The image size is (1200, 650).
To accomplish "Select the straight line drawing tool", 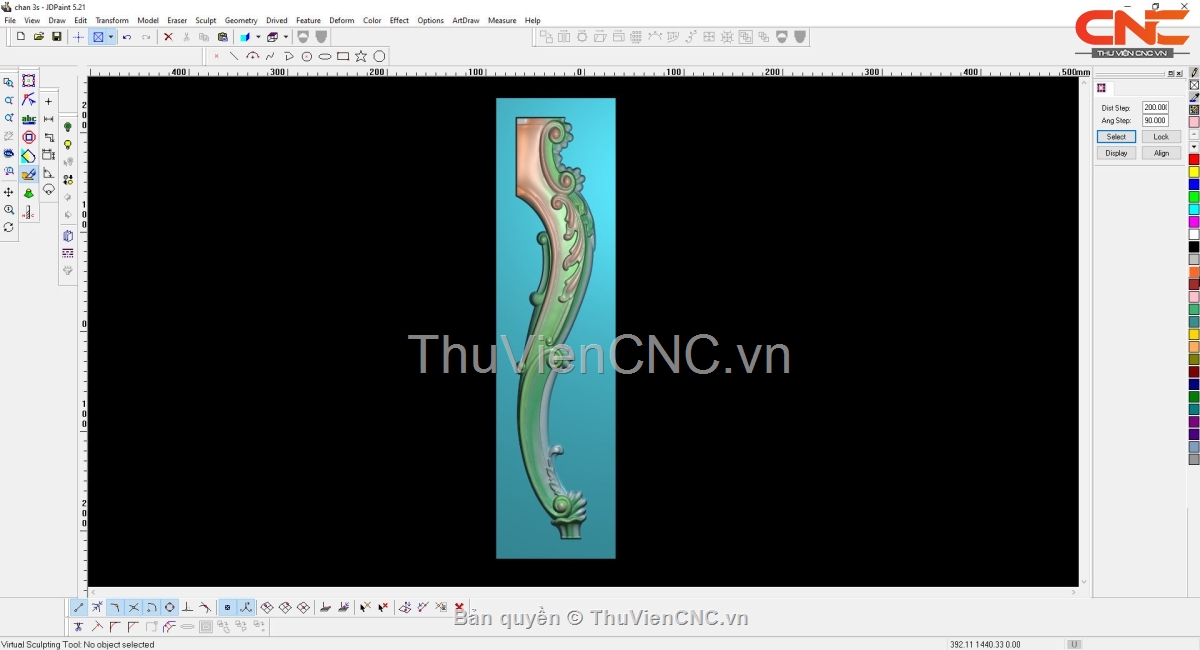I will 234,57.
